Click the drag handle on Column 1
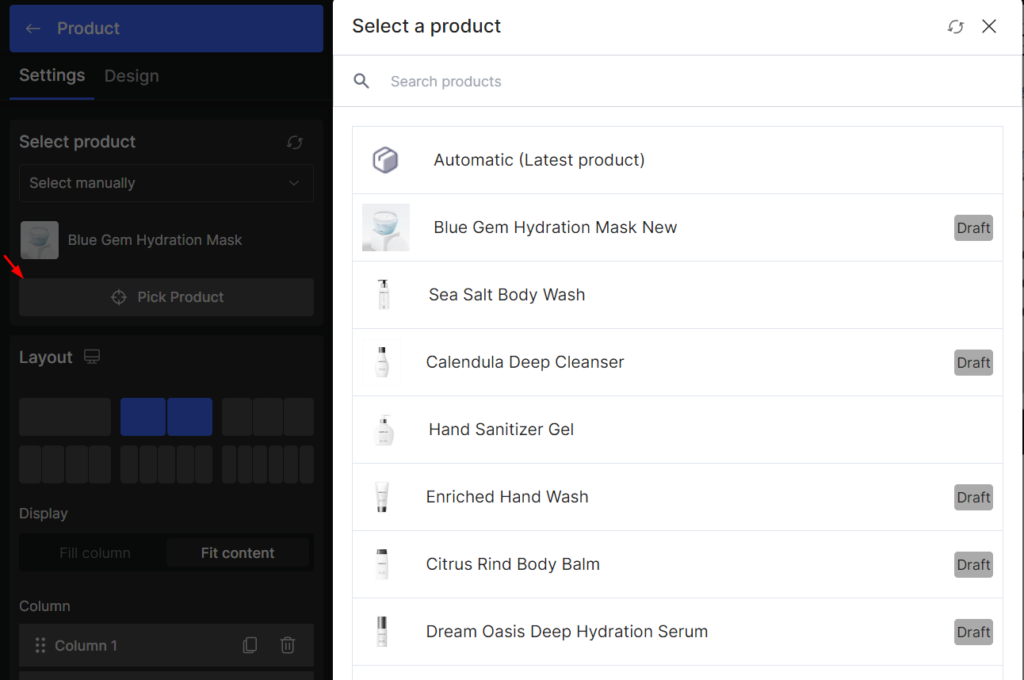The image size is (1024, 680). 40,645
